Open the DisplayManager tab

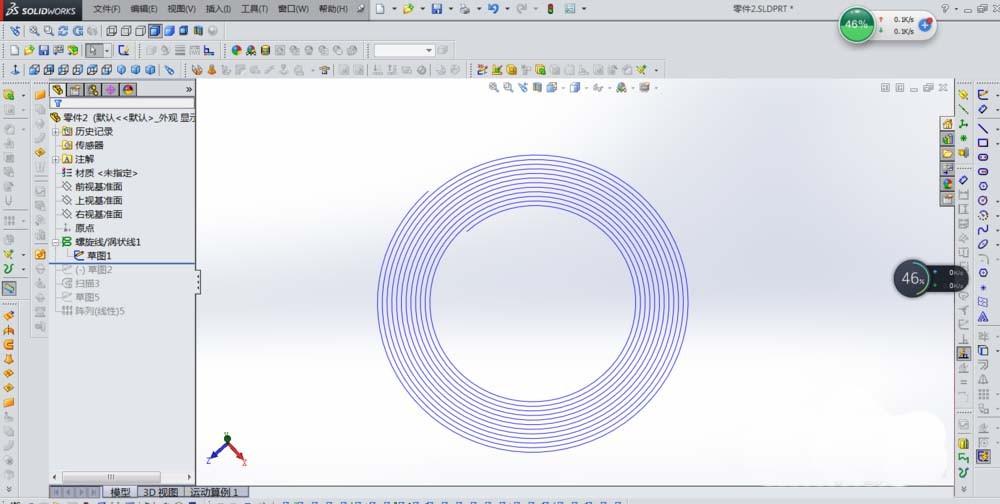pyautogui.click(x=128, y=90)
